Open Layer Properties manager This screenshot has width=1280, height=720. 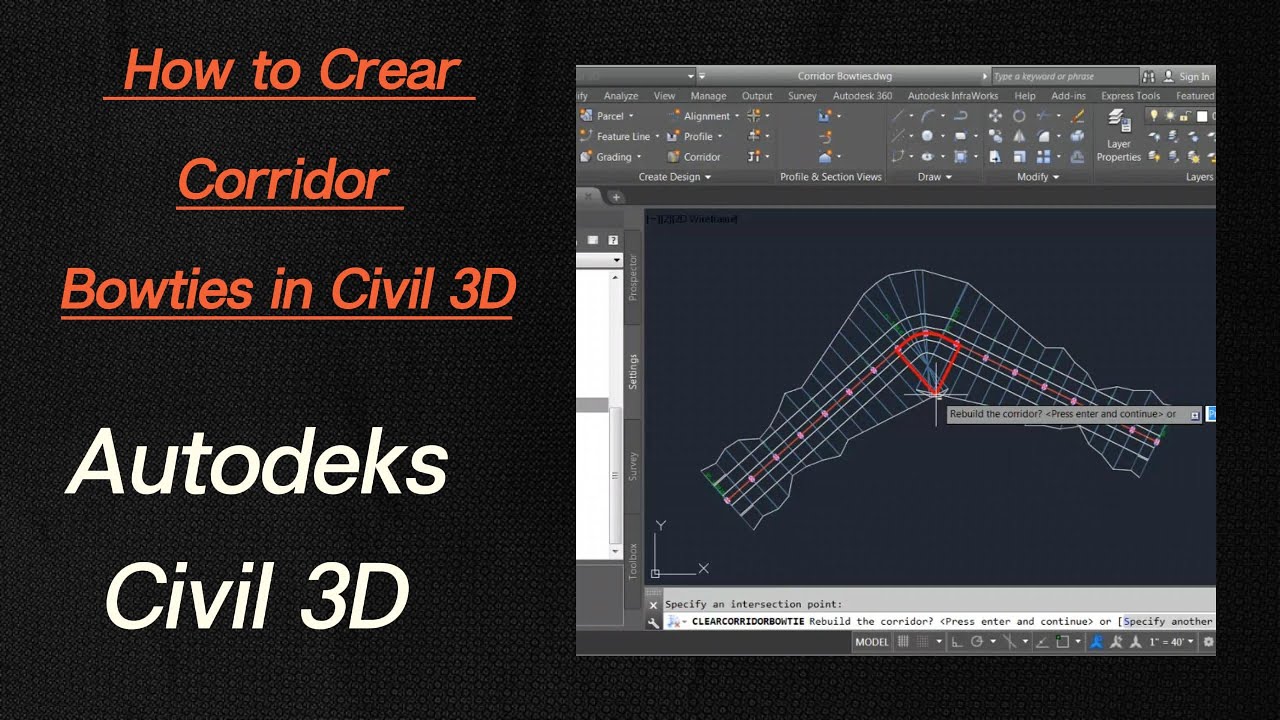[x=1118, y=136]
